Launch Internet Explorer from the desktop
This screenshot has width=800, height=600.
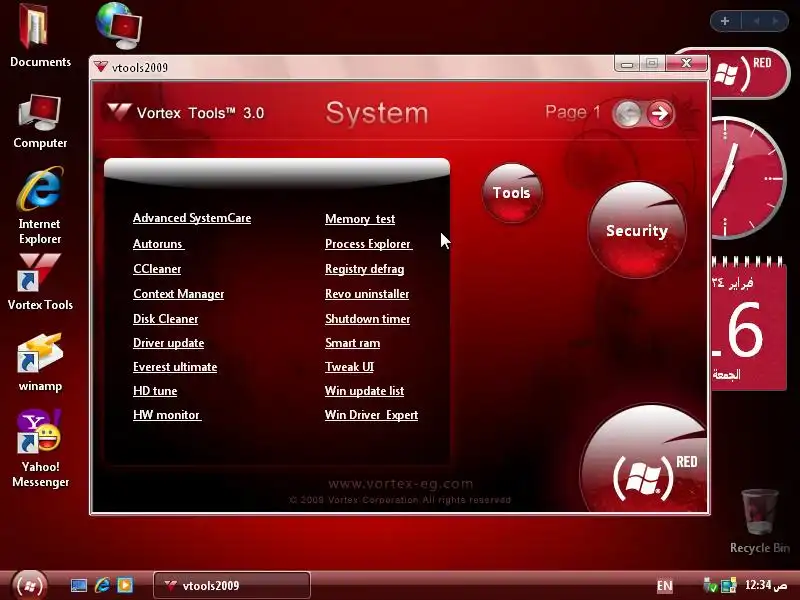point(40,205)
